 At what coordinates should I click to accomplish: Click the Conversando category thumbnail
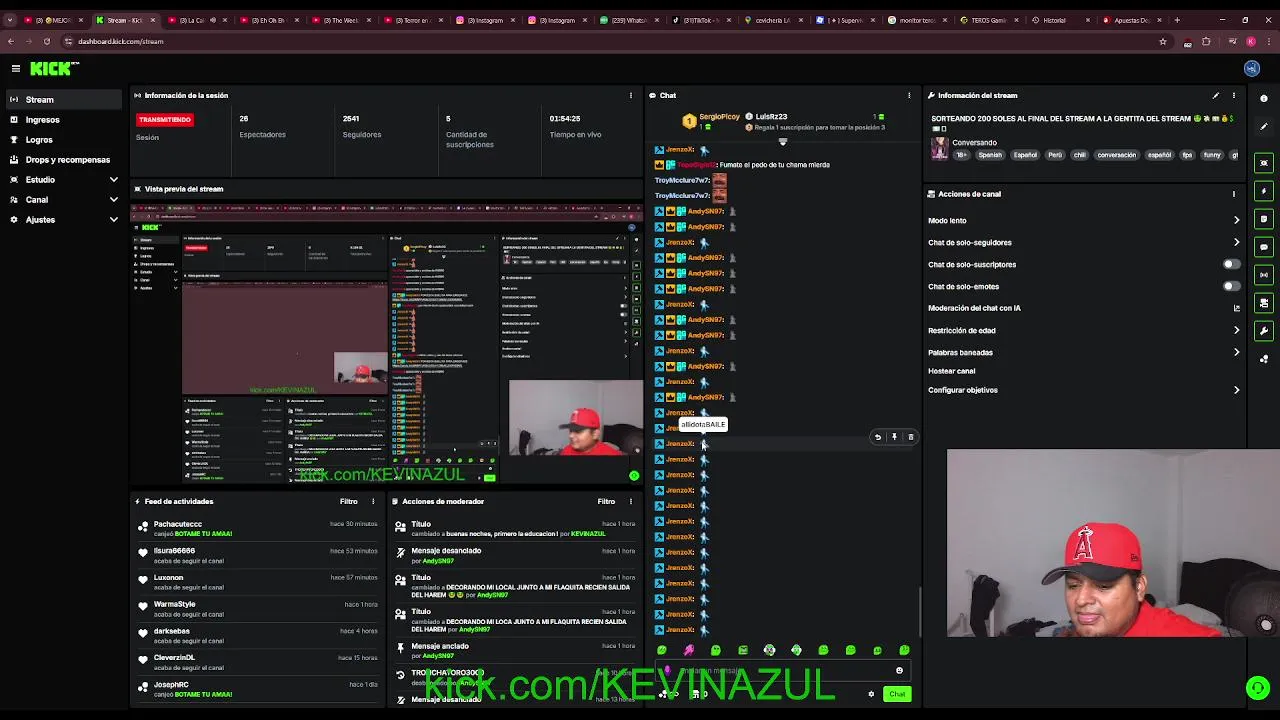(x=939, y=148)
